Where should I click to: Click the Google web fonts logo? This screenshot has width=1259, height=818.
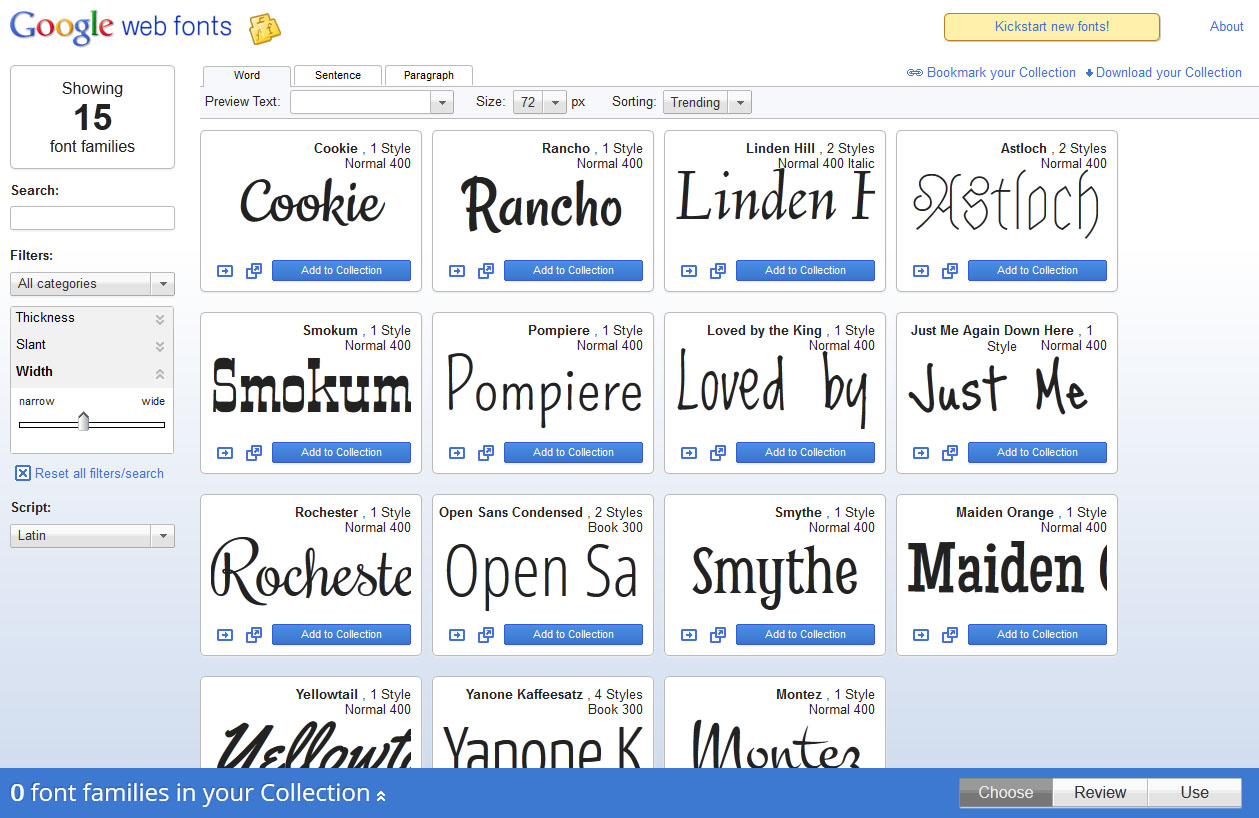pos(121,28)
